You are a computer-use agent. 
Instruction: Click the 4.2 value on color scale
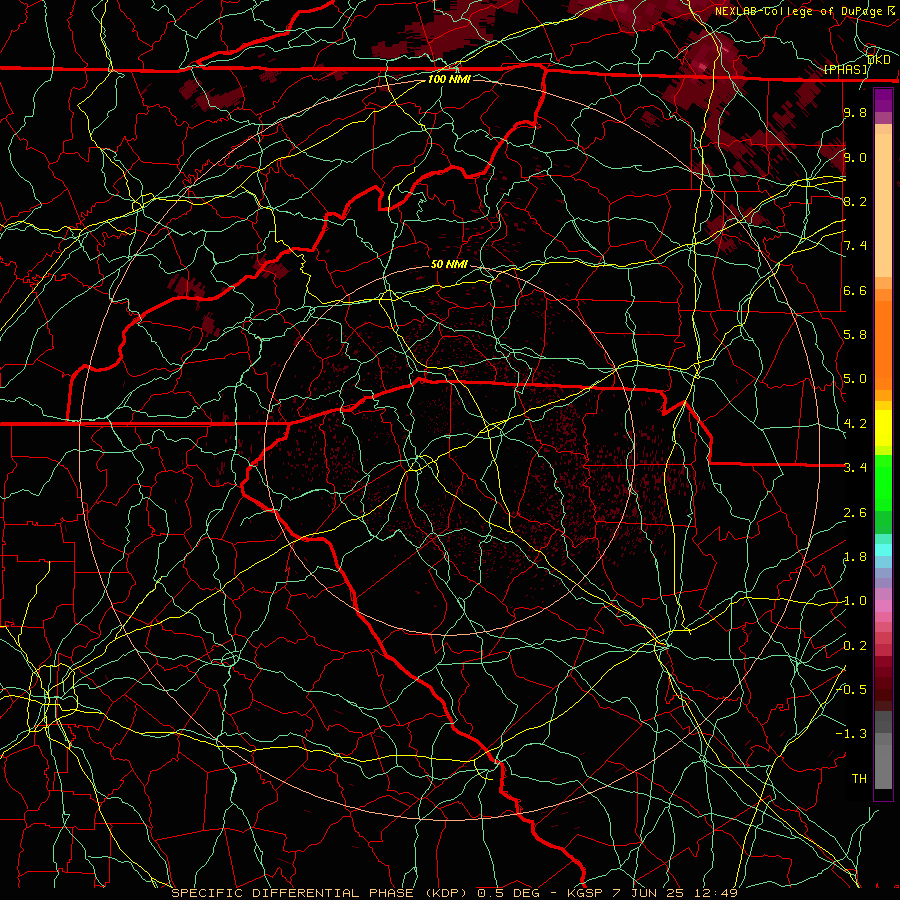click(855, 424)
